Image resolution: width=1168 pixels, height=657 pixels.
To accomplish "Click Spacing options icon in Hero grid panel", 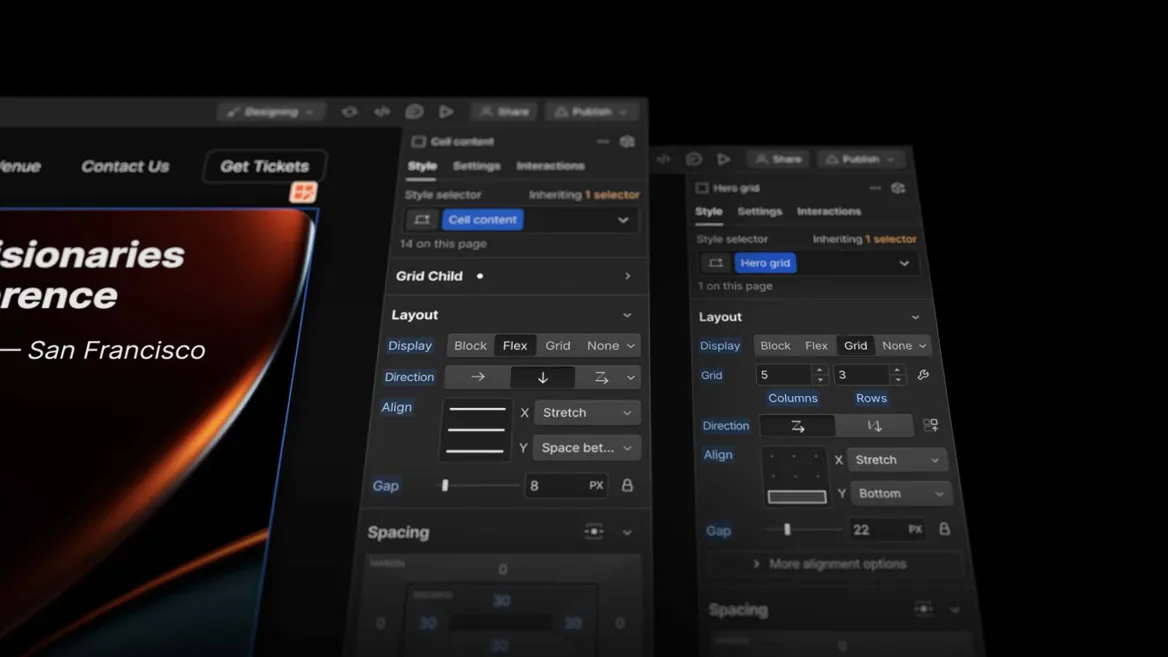I will [924, 609].
